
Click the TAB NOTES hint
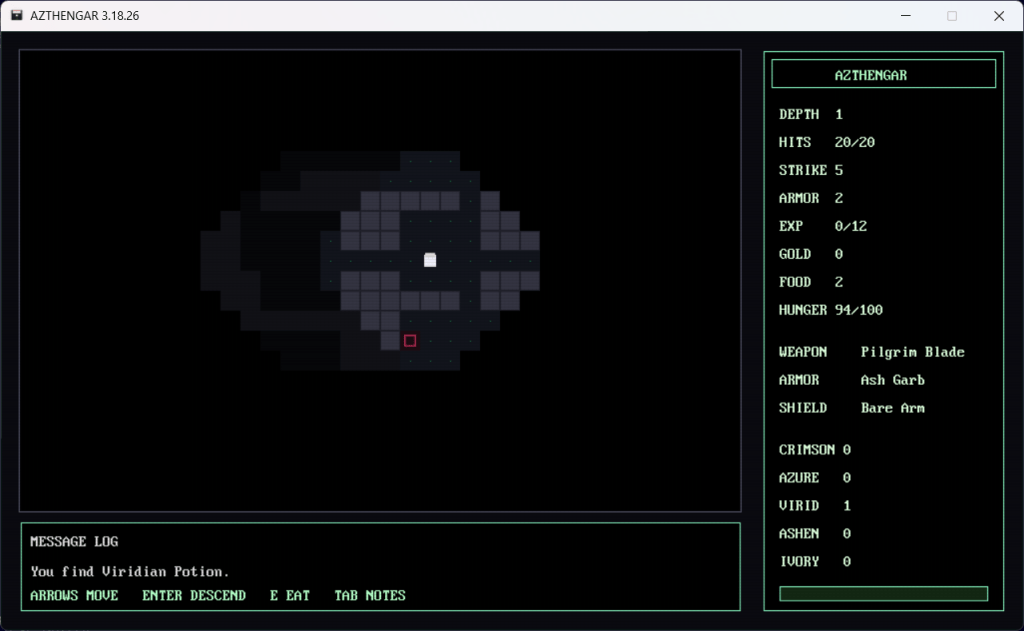(370, 596)
